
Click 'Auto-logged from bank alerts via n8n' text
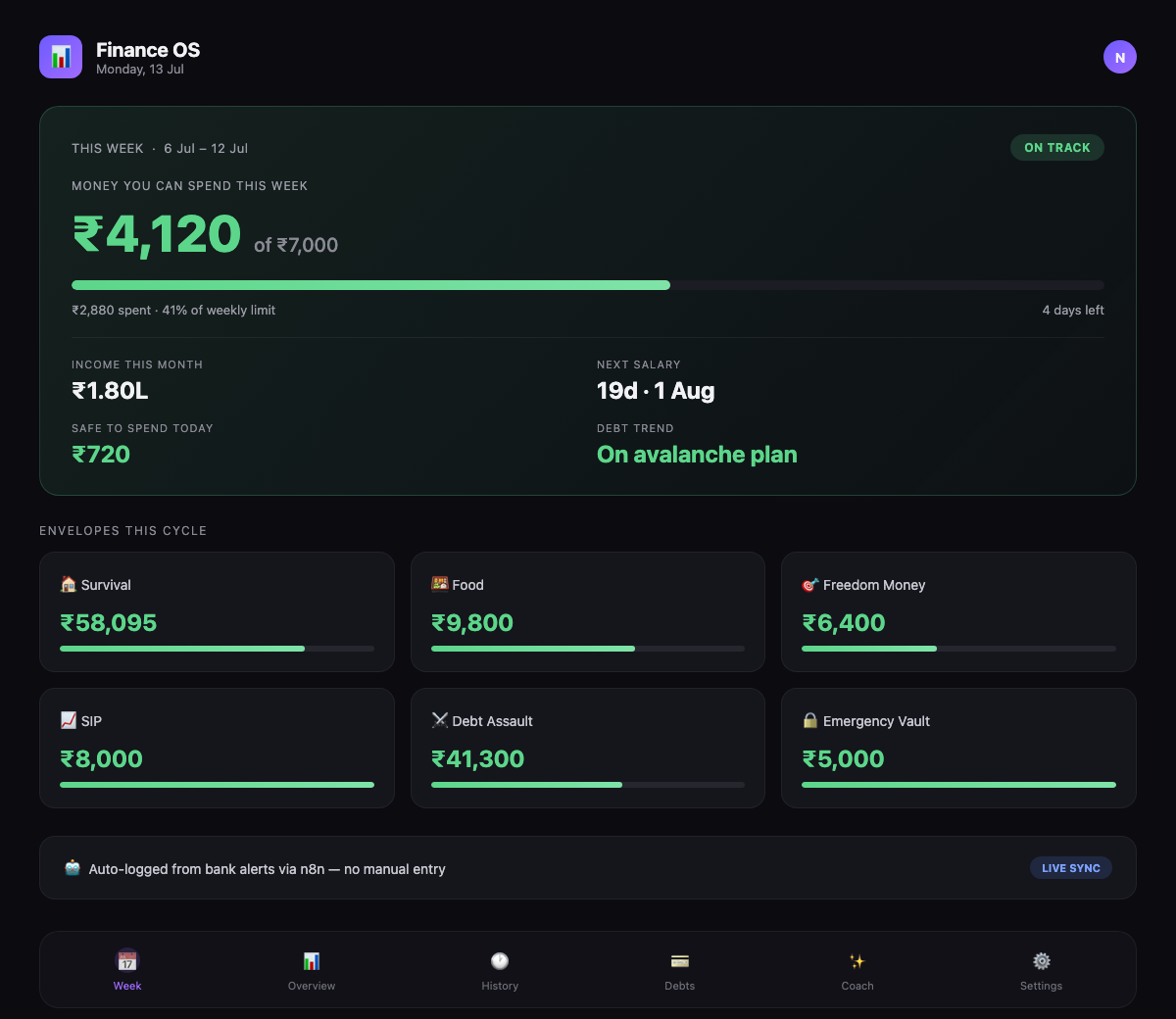coord(207,869)
